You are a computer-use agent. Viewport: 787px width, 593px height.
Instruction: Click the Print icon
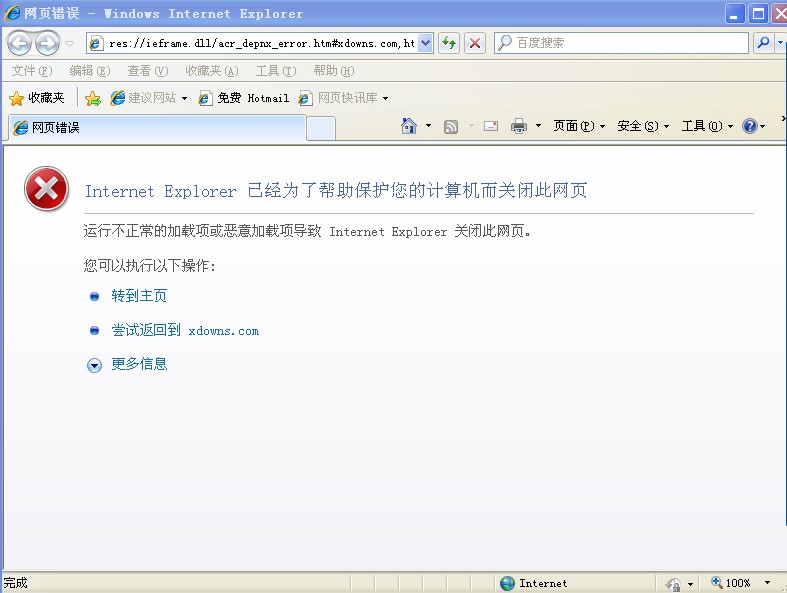tap(519, 126)
